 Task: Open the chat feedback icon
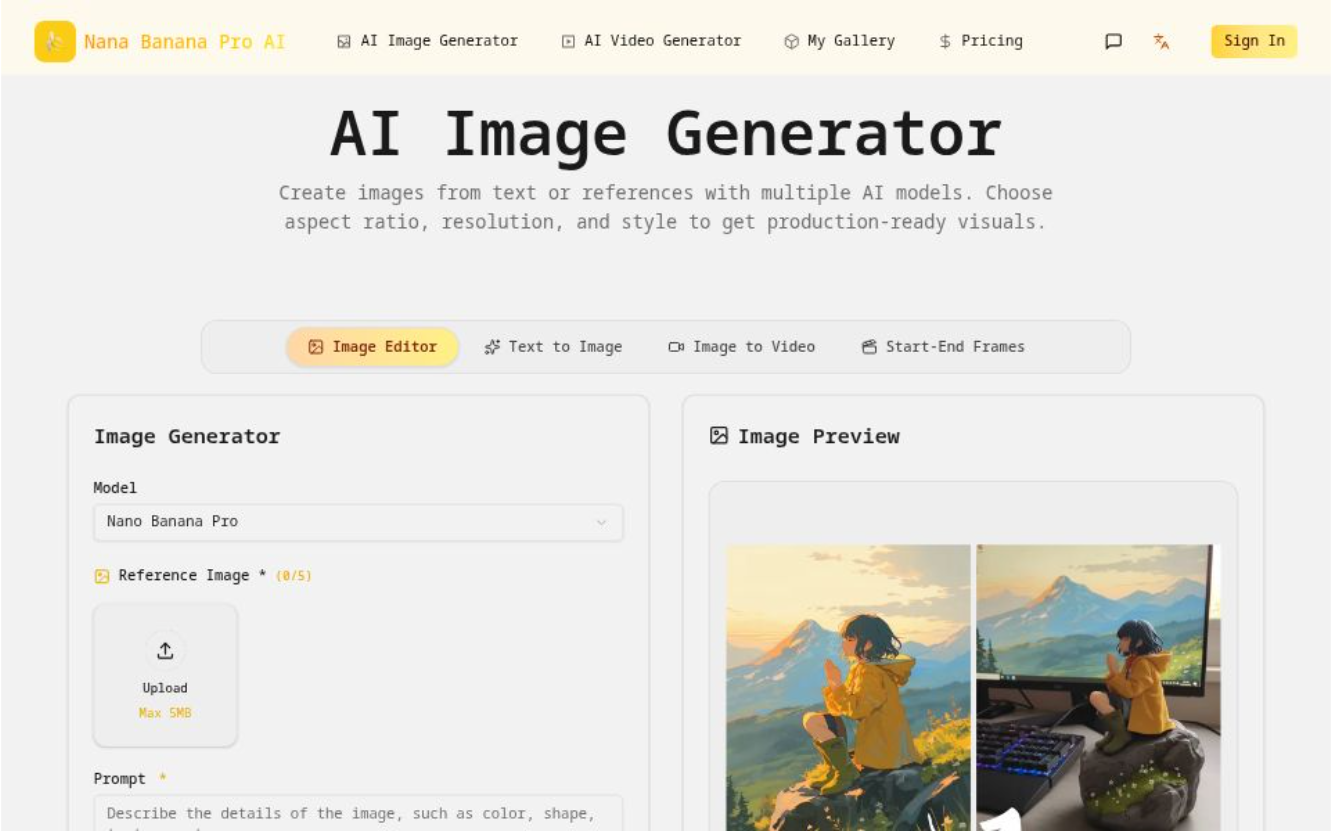coord(1113,42)
